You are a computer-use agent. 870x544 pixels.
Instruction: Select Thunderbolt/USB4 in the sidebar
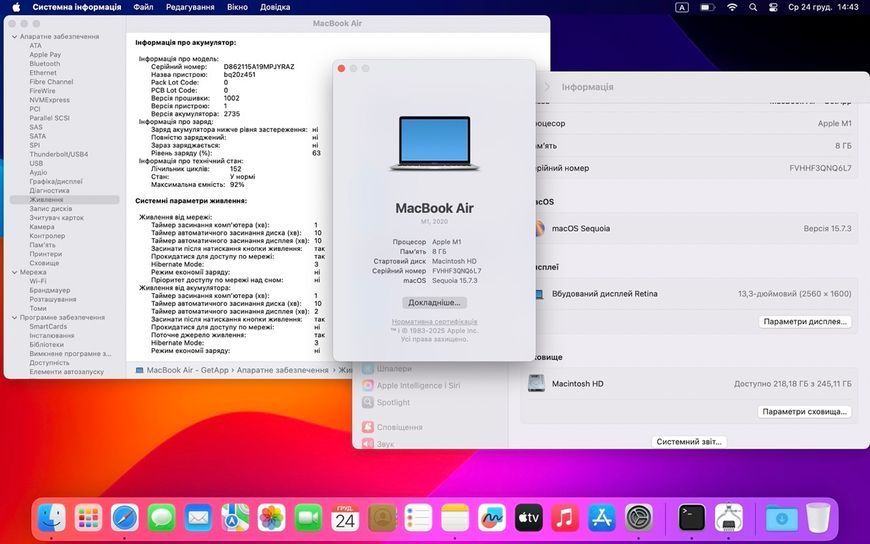click(x=58, y=154)
